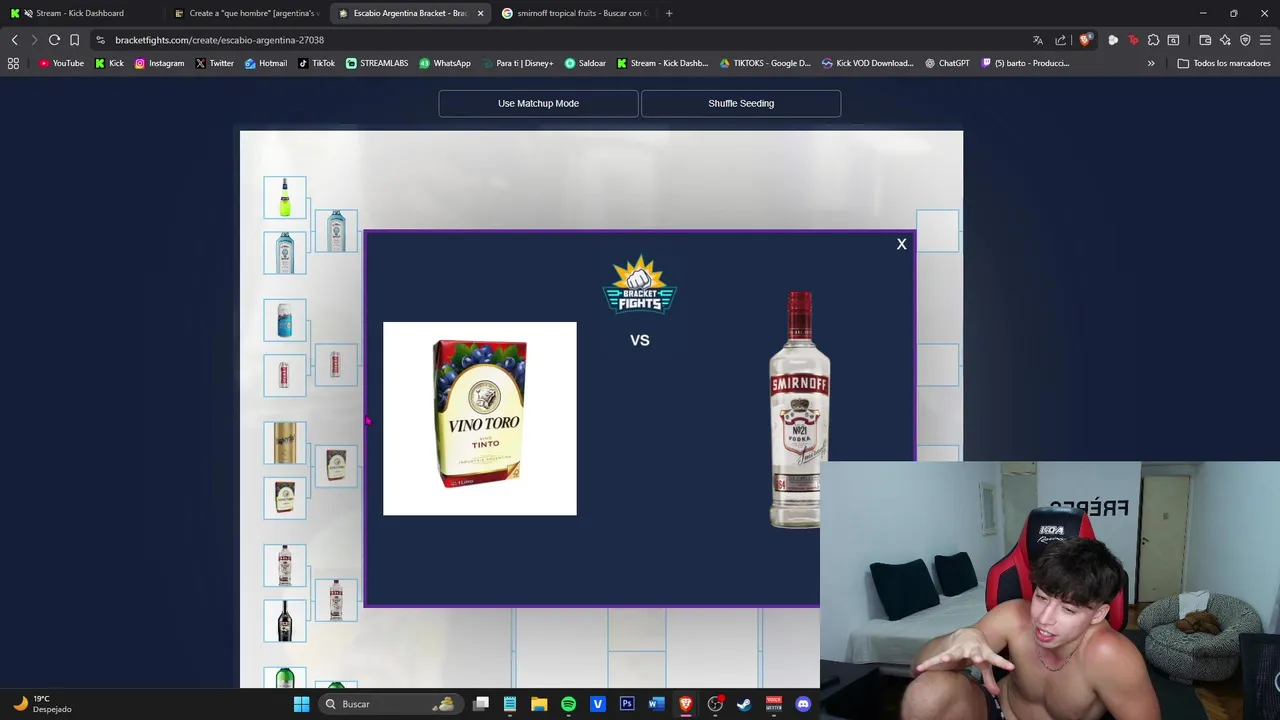Switch to the Create a "que hombre" tab

[x=244, y=13]
